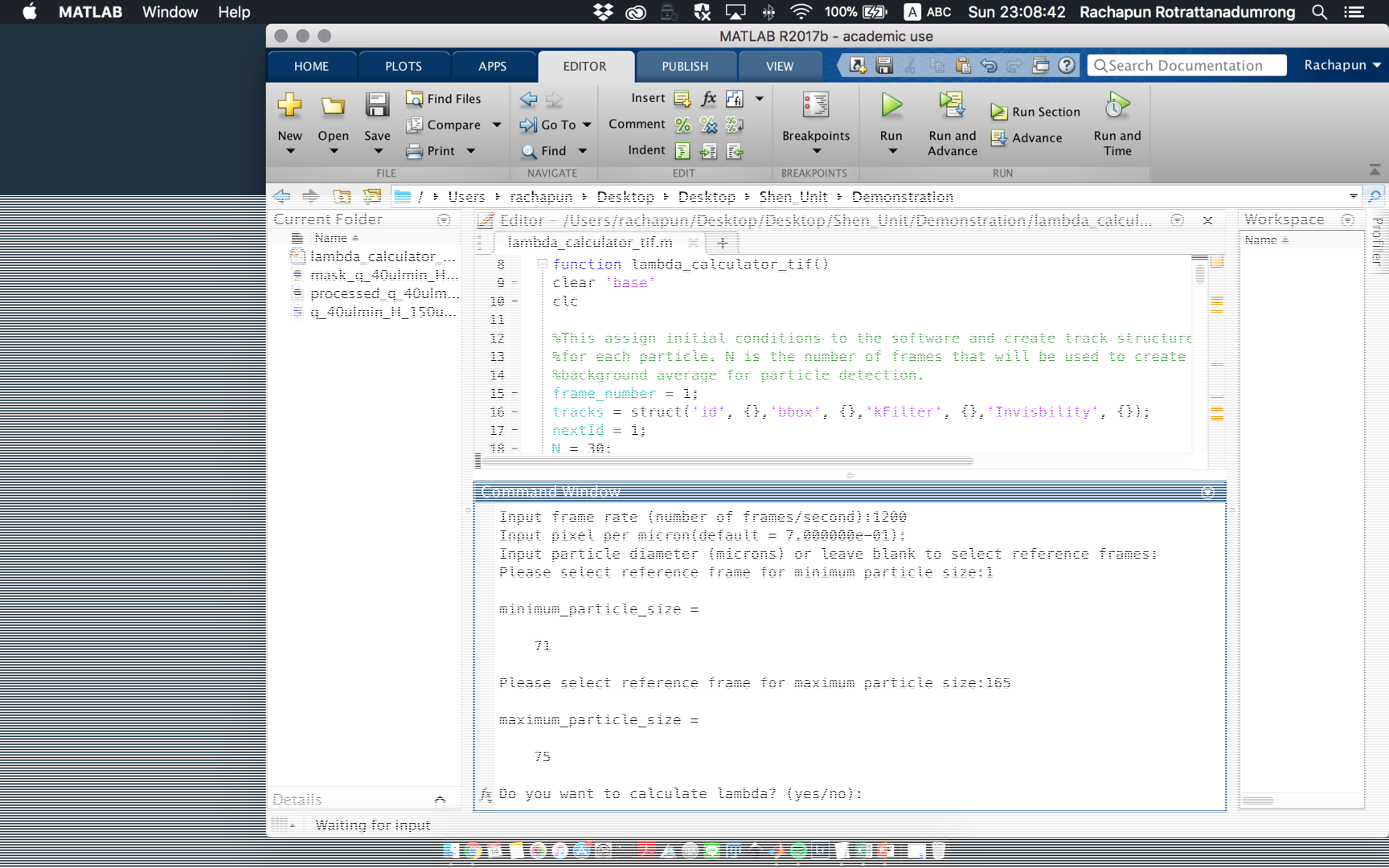Open Find Files
The image size is (1389, 868).
pos(445,98)
